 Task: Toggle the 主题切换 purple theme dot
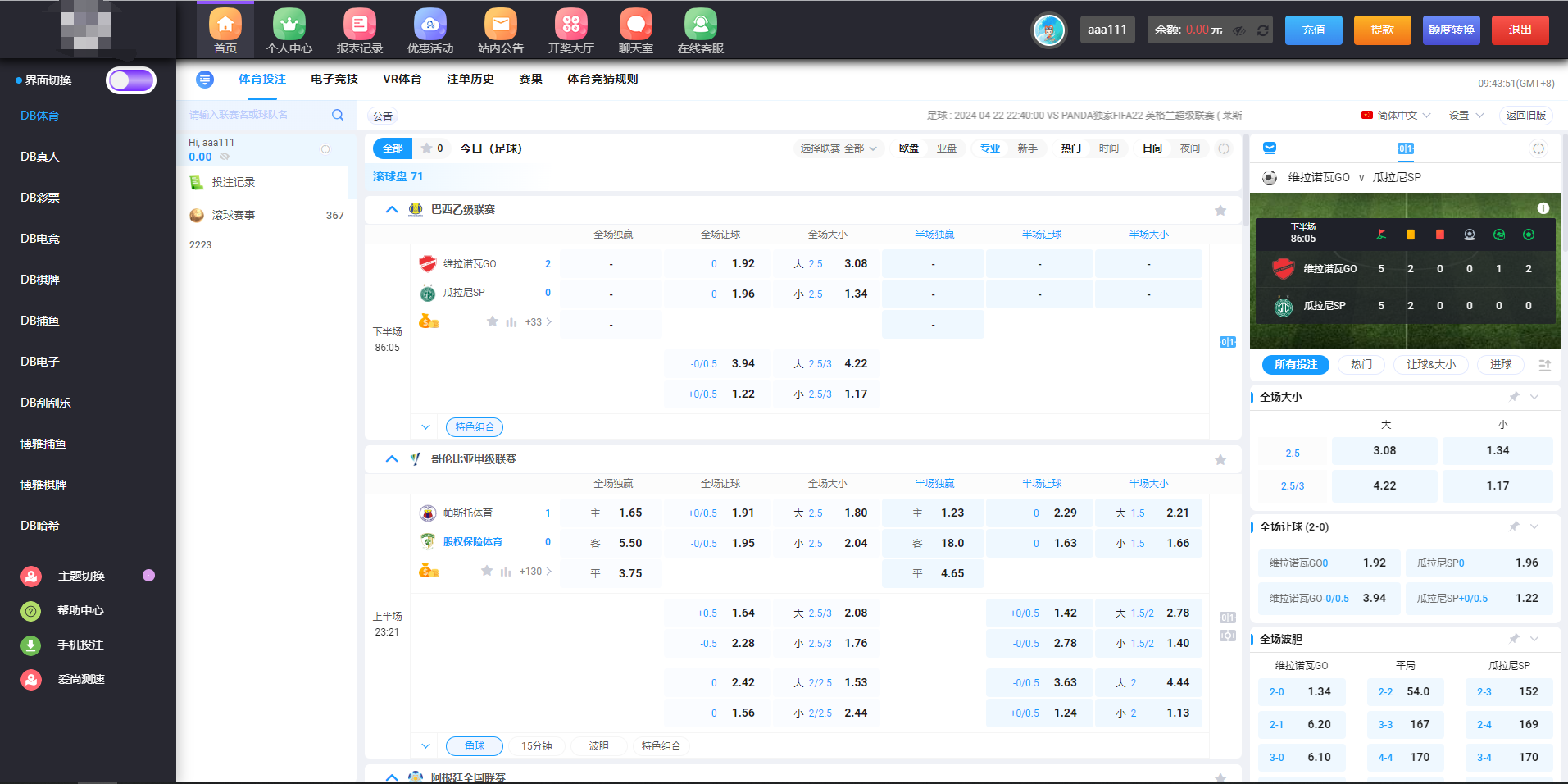(148, 576)
